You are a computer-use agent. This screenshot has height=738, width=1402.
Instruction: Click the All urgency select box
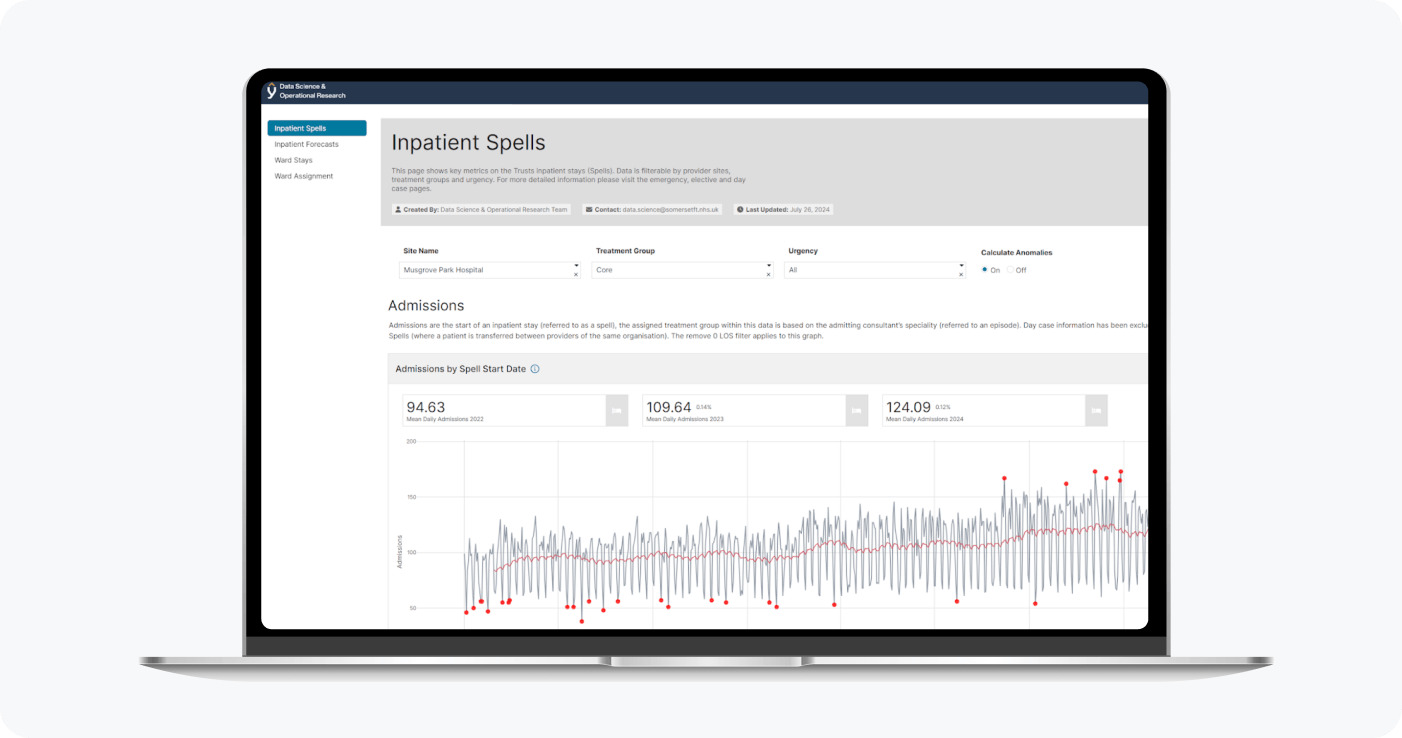click(875, 270)
